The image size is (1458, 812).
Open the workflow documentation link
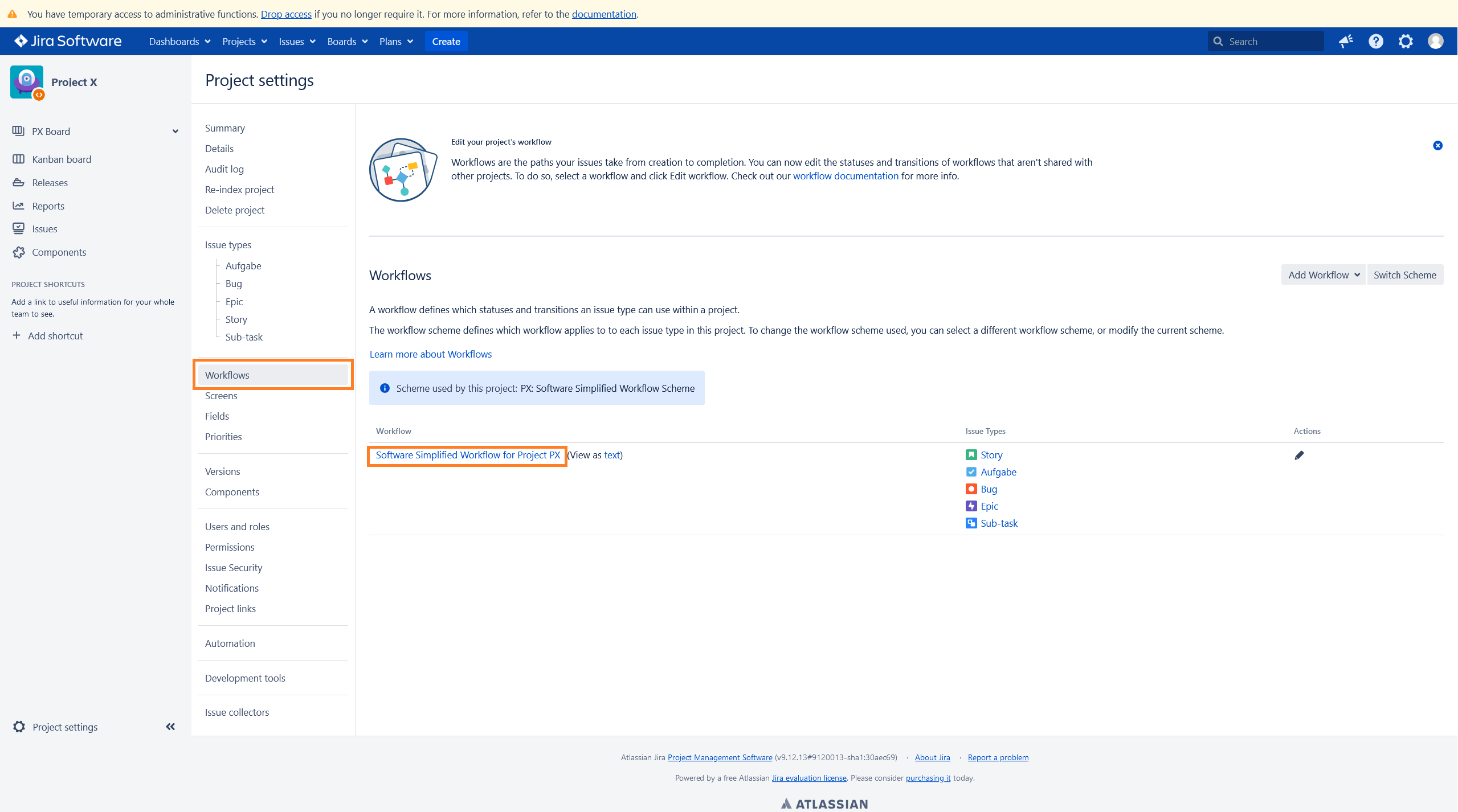coord(846,176)
